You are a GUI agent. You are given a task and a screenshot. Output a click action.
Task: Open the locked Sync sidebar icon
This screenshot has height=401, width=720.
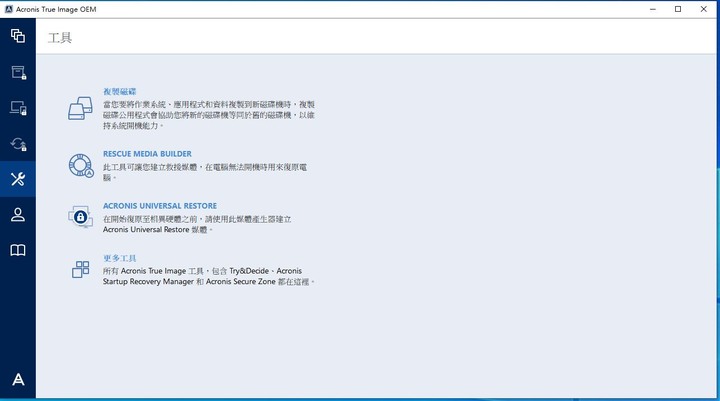[18, 144]
